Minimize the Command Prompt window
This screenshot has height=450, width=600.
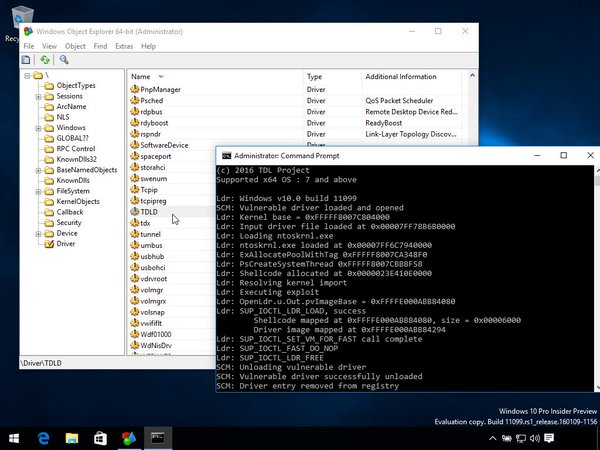[x=537, y=155]
